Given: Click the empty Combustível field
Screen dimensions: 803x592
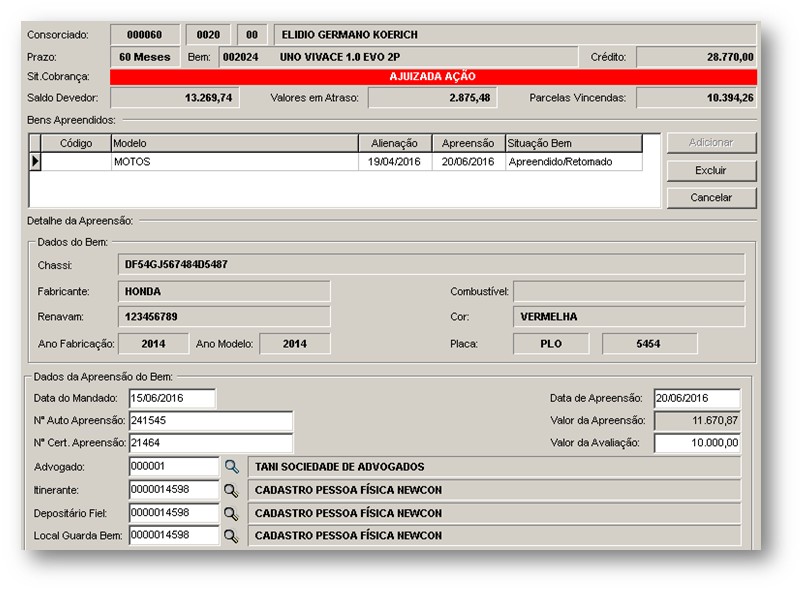Looking at the screenshot, I should 629,291.
